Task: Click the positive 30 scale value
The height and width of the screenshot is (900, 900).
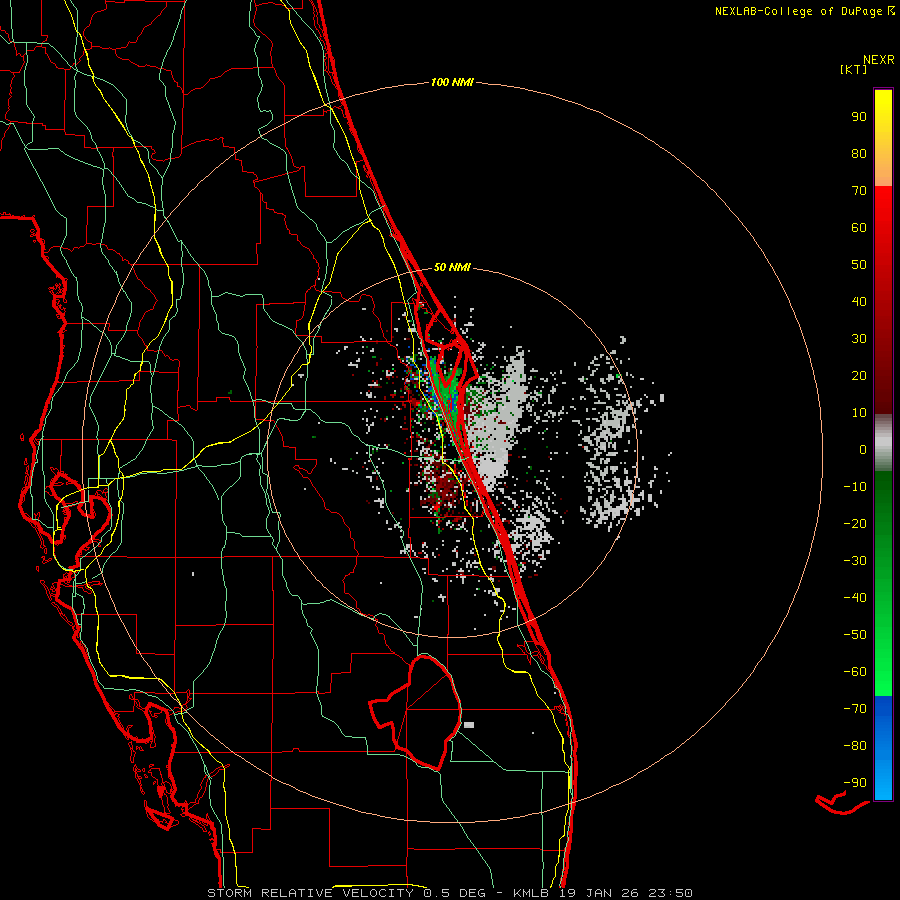Action: coord(859,339)
